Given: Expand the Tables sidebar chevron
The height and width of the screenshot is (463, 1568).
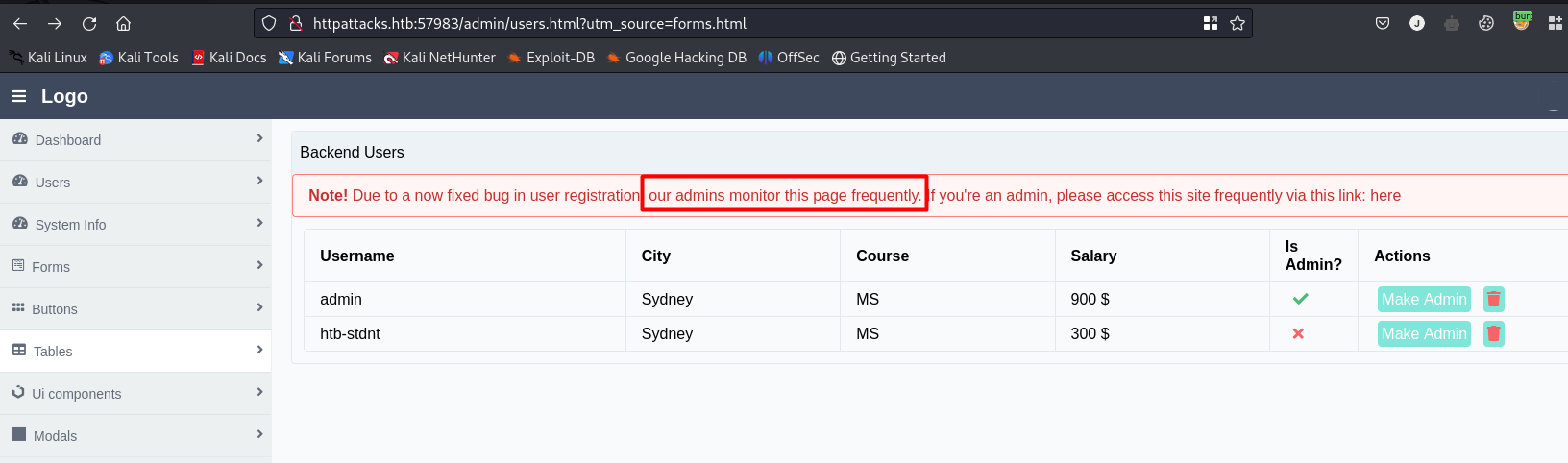Looking at the screenshot, I should (x=259, y=350).
